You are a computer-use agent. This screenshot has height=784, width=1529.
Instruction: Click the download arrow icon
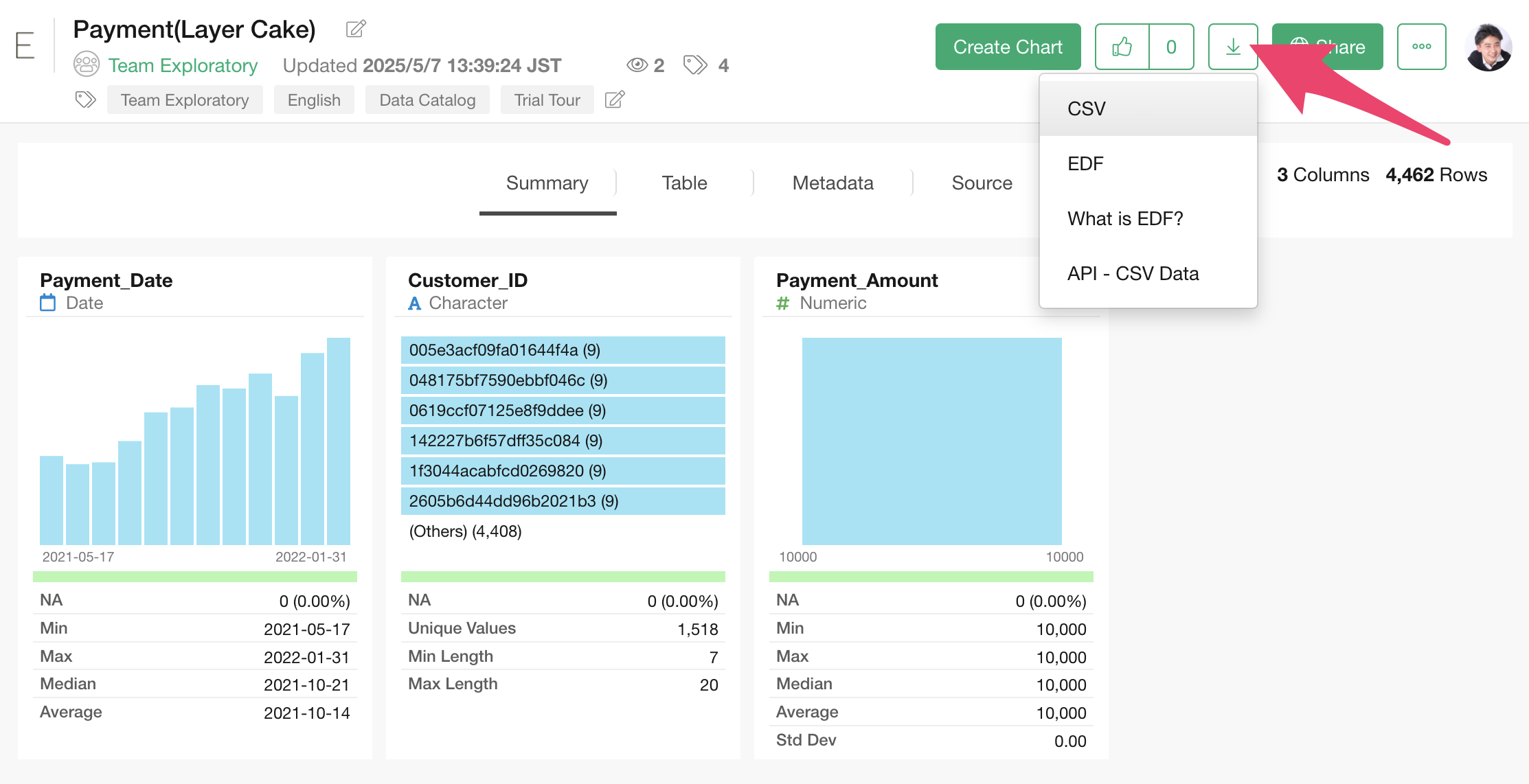click(1233, 47)
